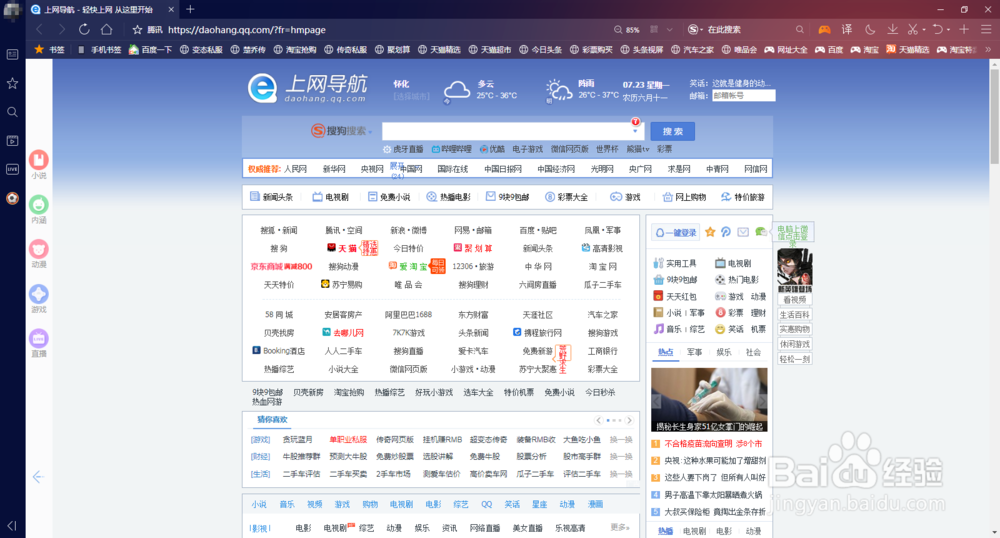Click the 一键登录 button

(676, 233)
